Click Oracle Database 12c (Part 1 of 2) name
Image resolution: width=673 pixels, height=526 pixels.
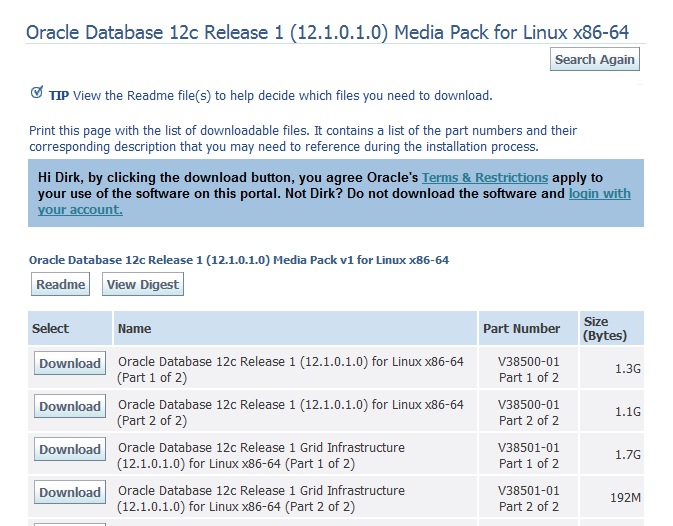(291, 369)
